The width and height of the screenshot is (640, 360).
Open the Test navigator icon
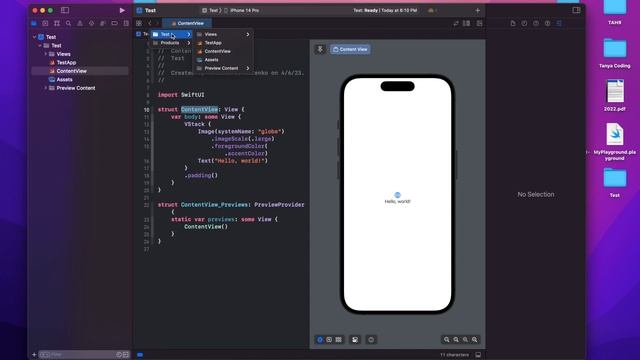pos(91,24)
